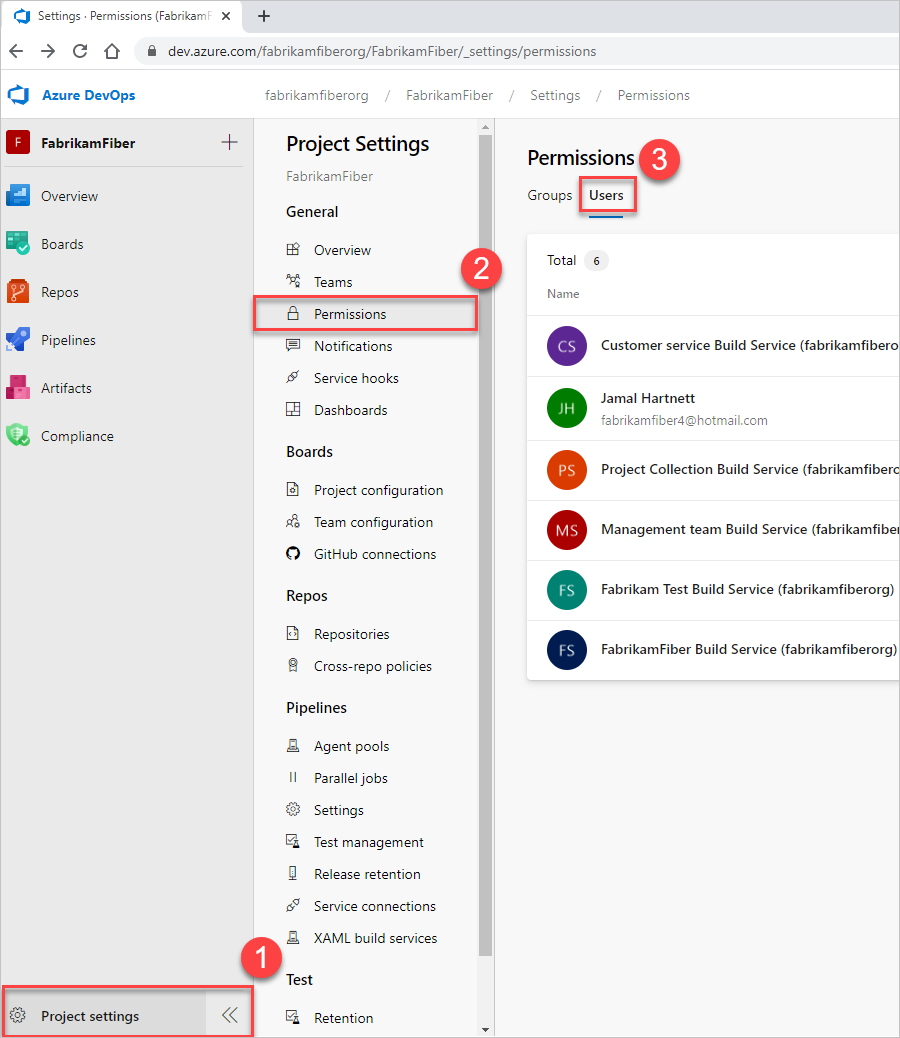The image size is (900, 1038).
Task: Open Project settings at bottom left
Action: [90, 1016]
